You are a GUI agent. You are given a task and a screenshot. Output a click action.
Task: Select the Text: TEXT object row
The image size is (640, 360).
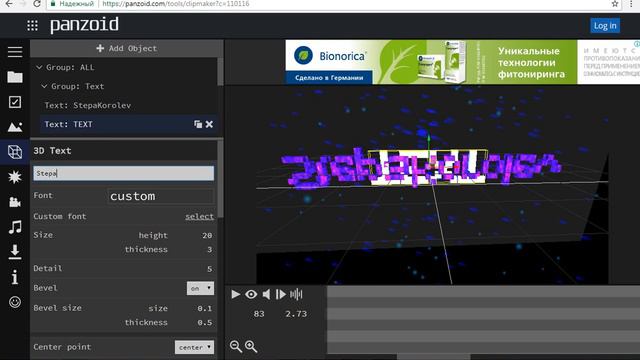click(129, 124)
